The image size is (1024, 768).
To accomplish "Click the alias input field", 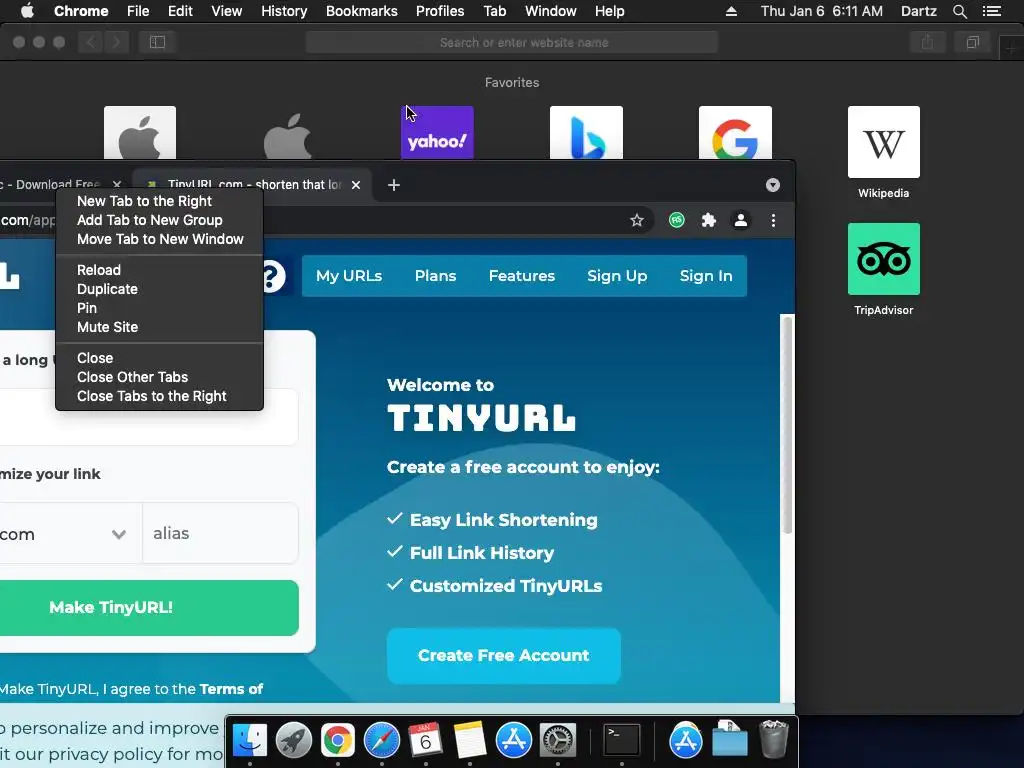I will click(x=220, y=533).
